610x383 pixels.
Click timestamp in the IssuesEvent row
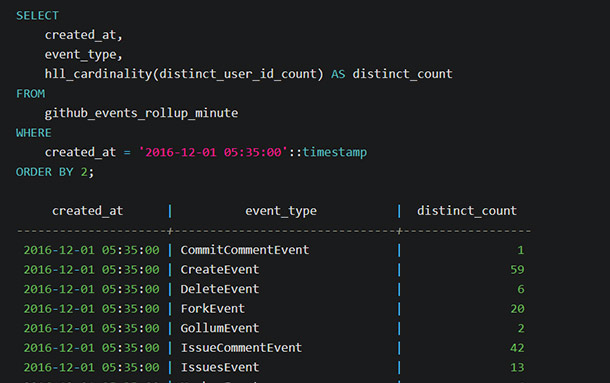(x=91, y=367)
